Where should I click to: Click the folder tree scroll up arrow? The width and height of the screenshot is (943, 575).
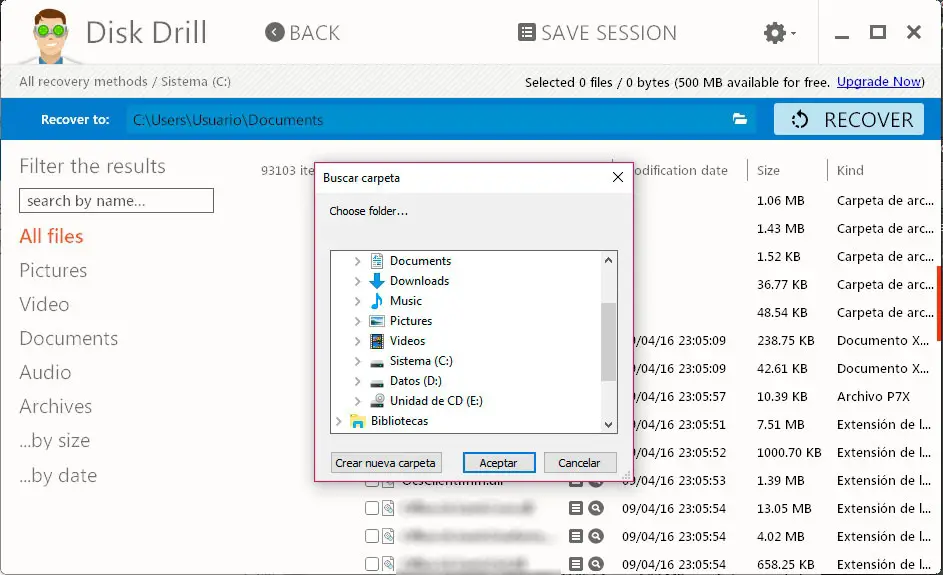tap(609, 260)
